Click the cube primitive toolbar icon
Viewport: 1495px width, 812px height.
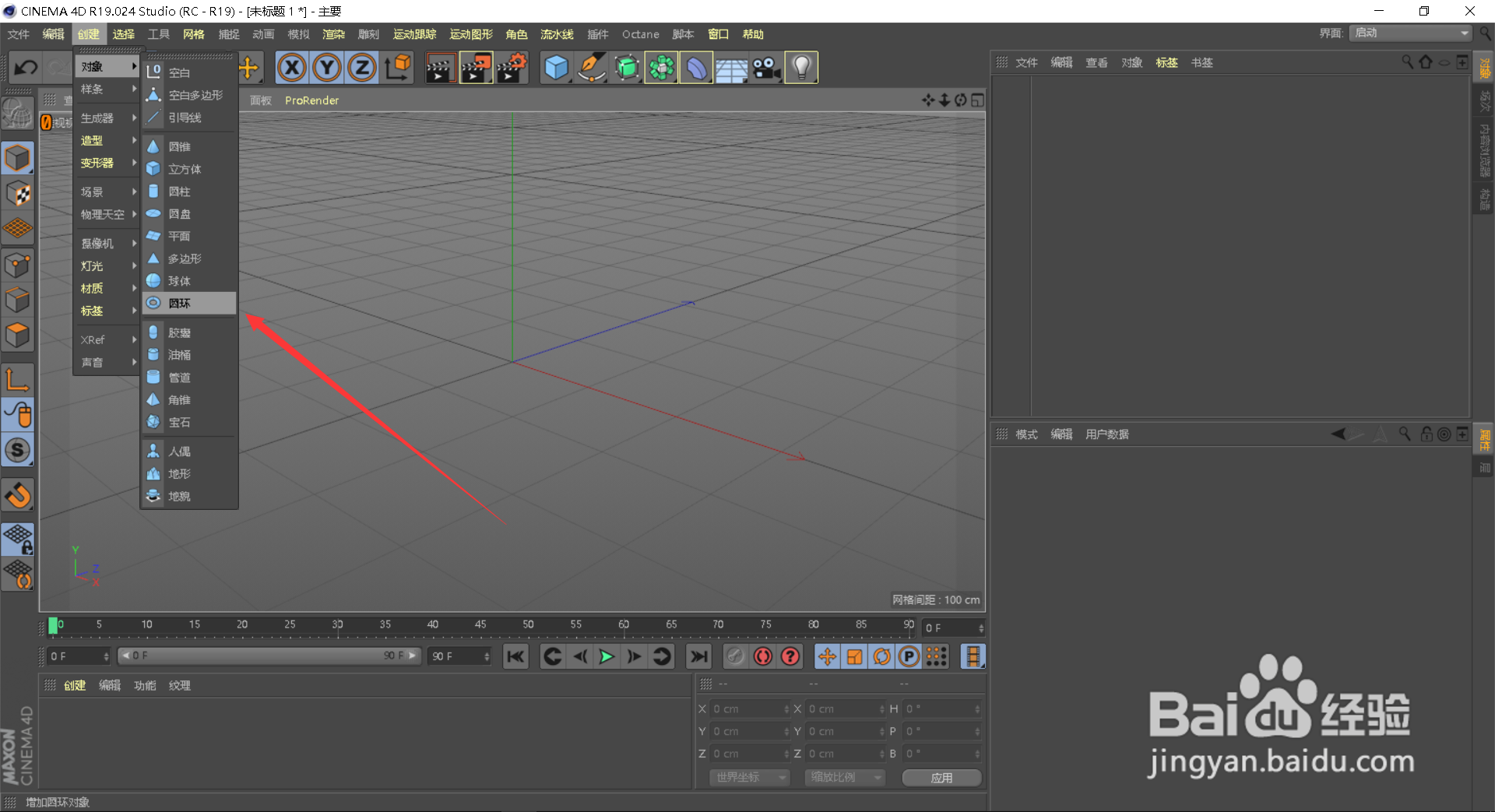556,68
